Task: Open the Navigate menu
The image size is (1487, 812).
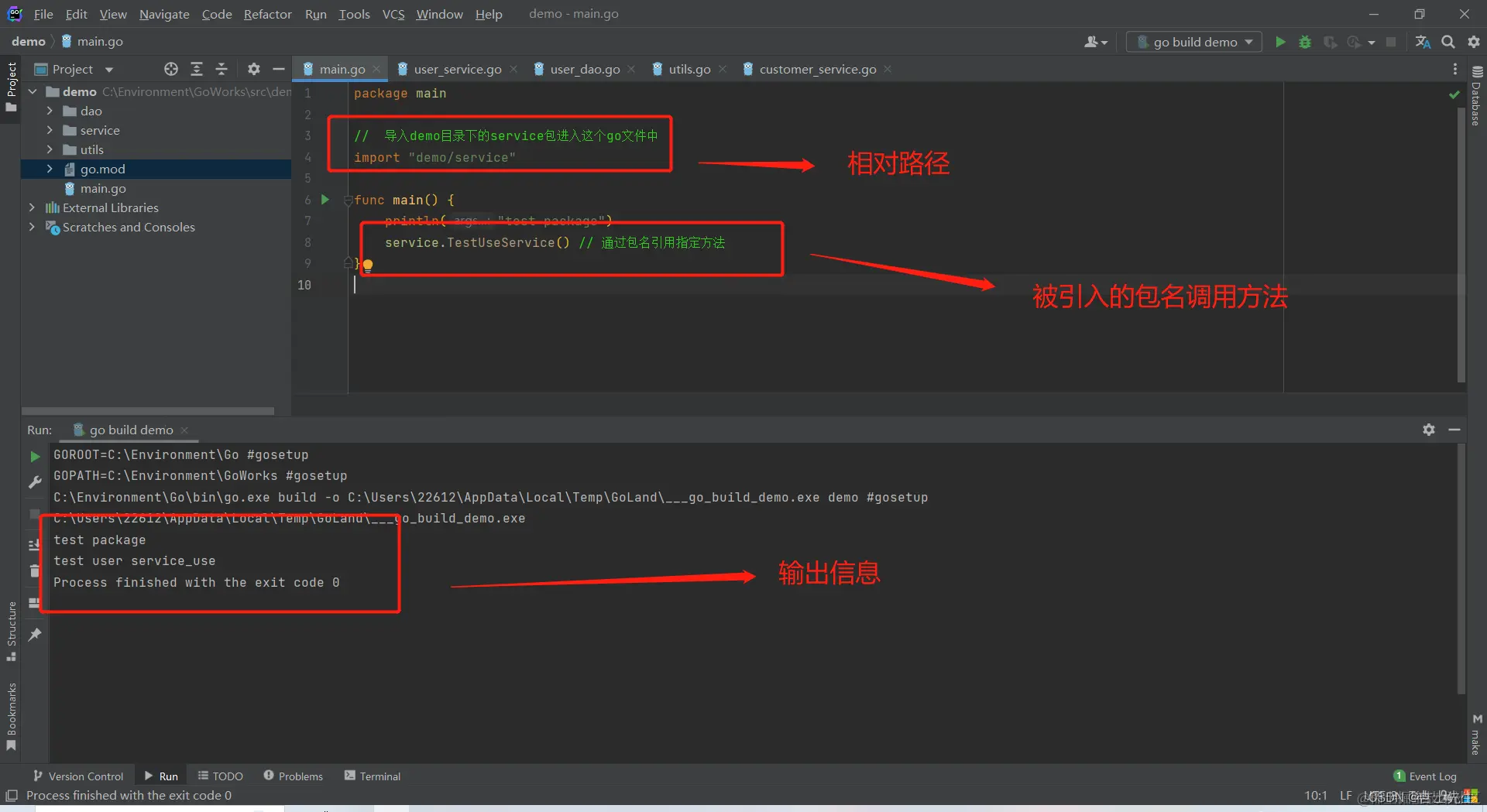Action: tap(164, 14)
